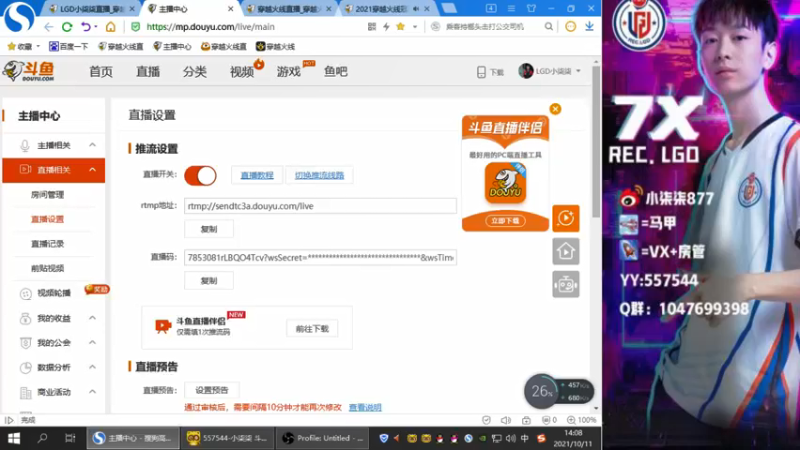Select 前贴视频 in the sidebar
This screenshot has height=450, width=800.
click(x=47, y=268)
